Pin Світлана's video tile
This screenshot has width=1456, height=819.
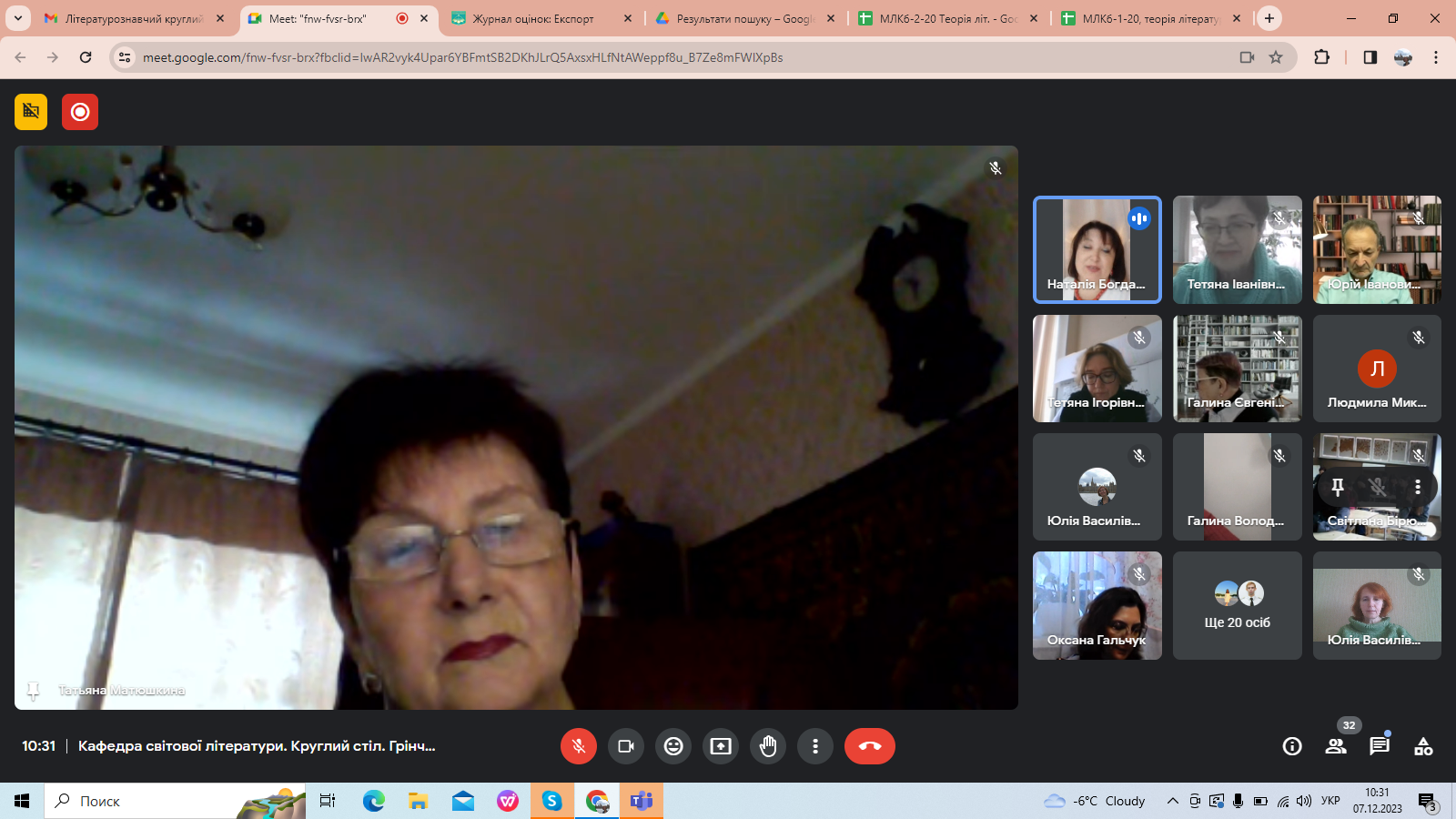point(1338,488)
